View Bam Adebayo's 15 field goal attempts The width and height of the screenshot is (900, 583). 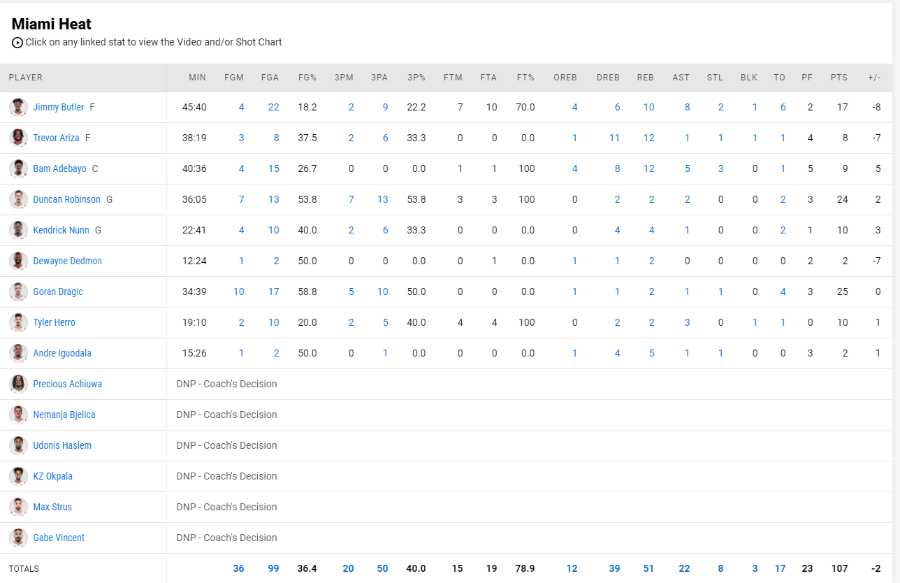coord(274,169)
